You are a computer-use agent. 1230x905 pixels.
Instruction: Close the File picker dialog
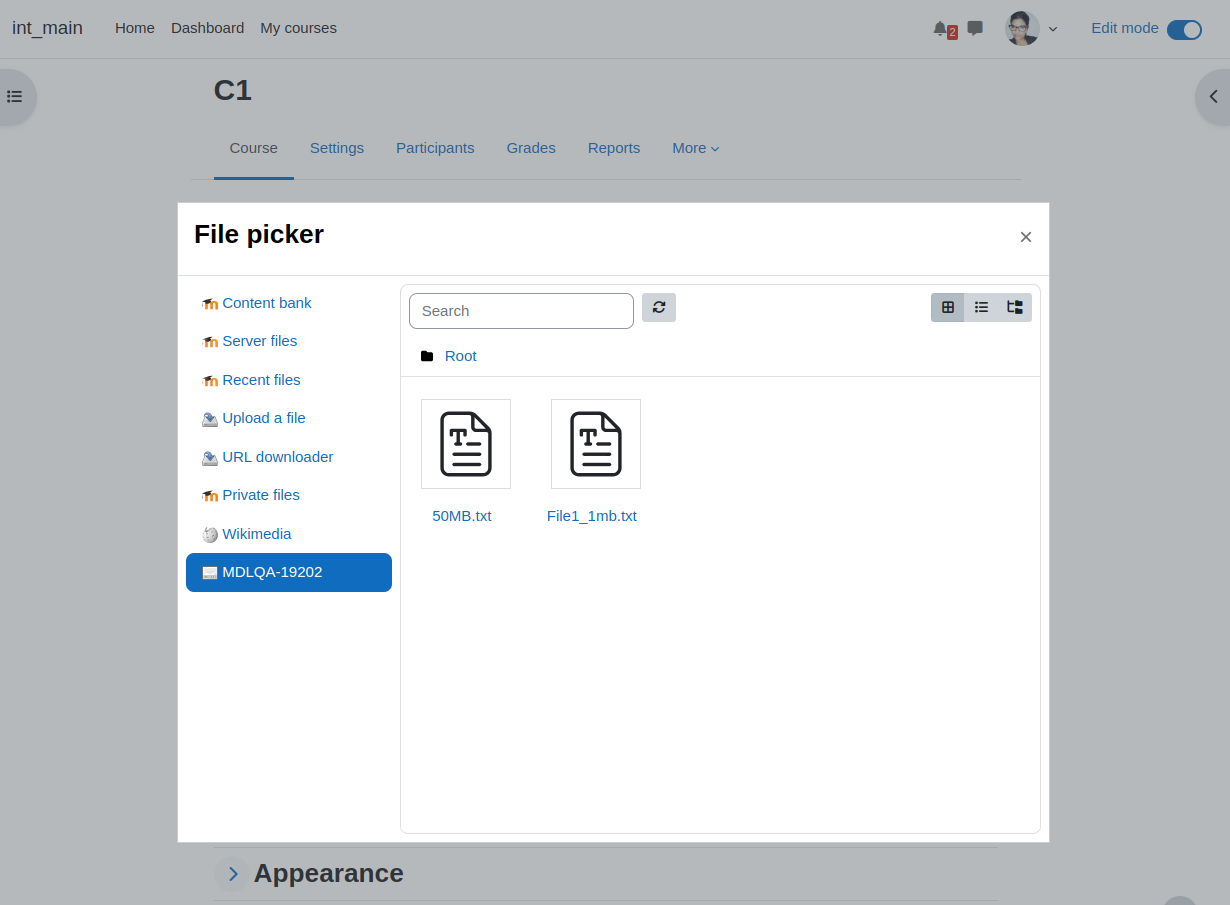point(1026,237)
